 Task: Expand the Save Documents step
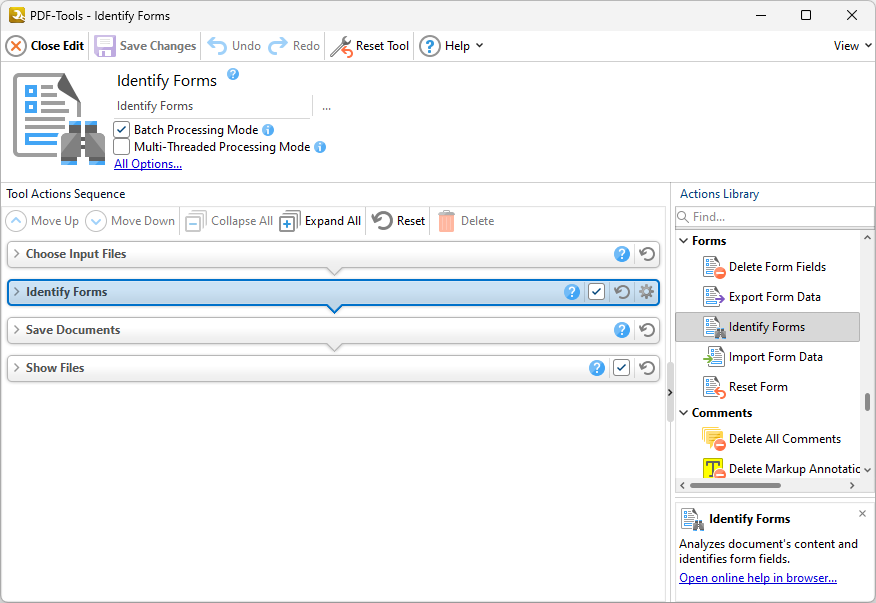coord(16,330)
